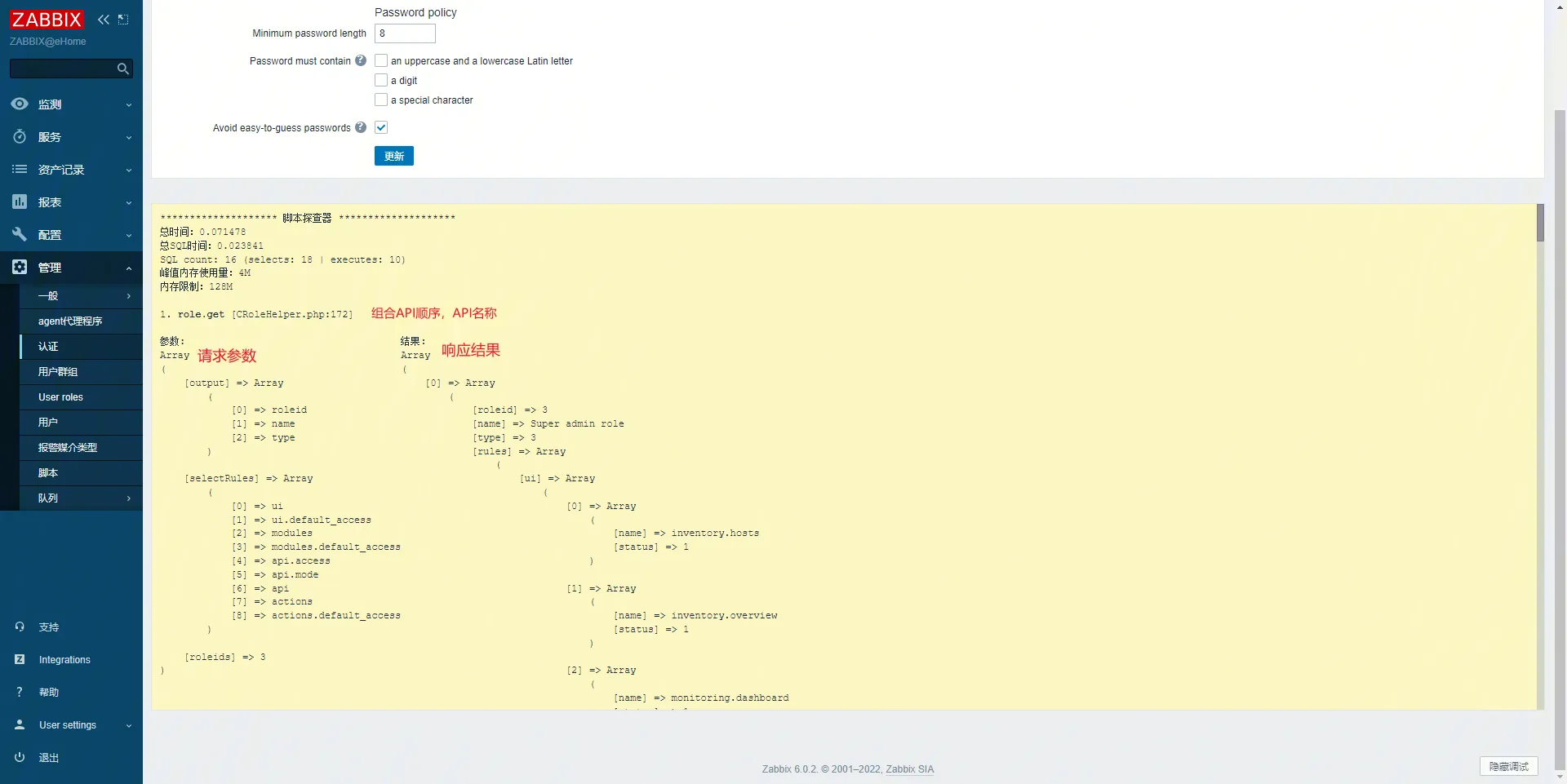Click the blue 更新 update button
This screenshot has width=1567, height=784.
coord(393,156)
